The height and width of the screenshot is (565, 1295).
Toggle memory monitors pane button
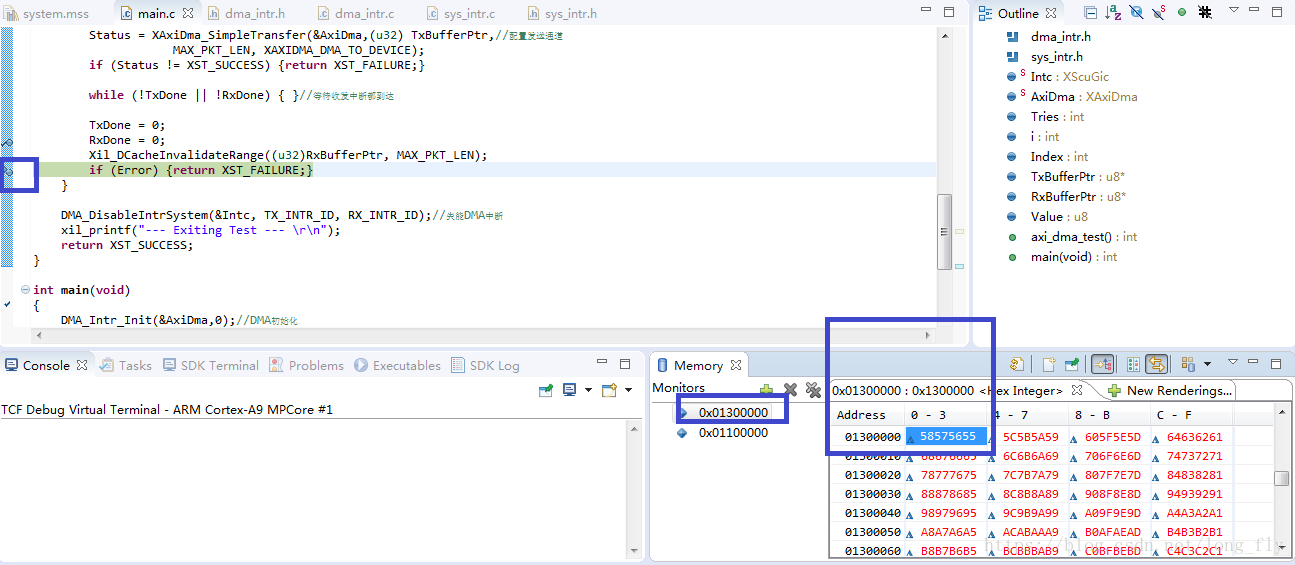click(x=1104, y=365)
